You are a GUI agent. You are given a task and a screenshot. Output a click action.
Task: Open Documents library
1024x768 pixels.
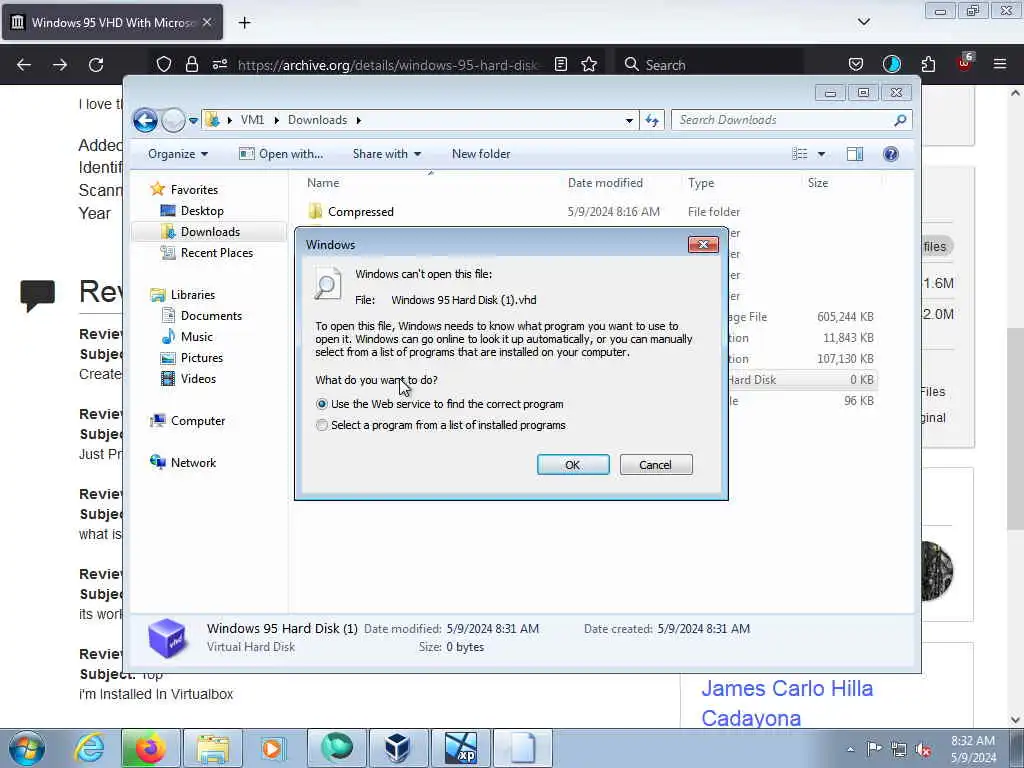211,315
